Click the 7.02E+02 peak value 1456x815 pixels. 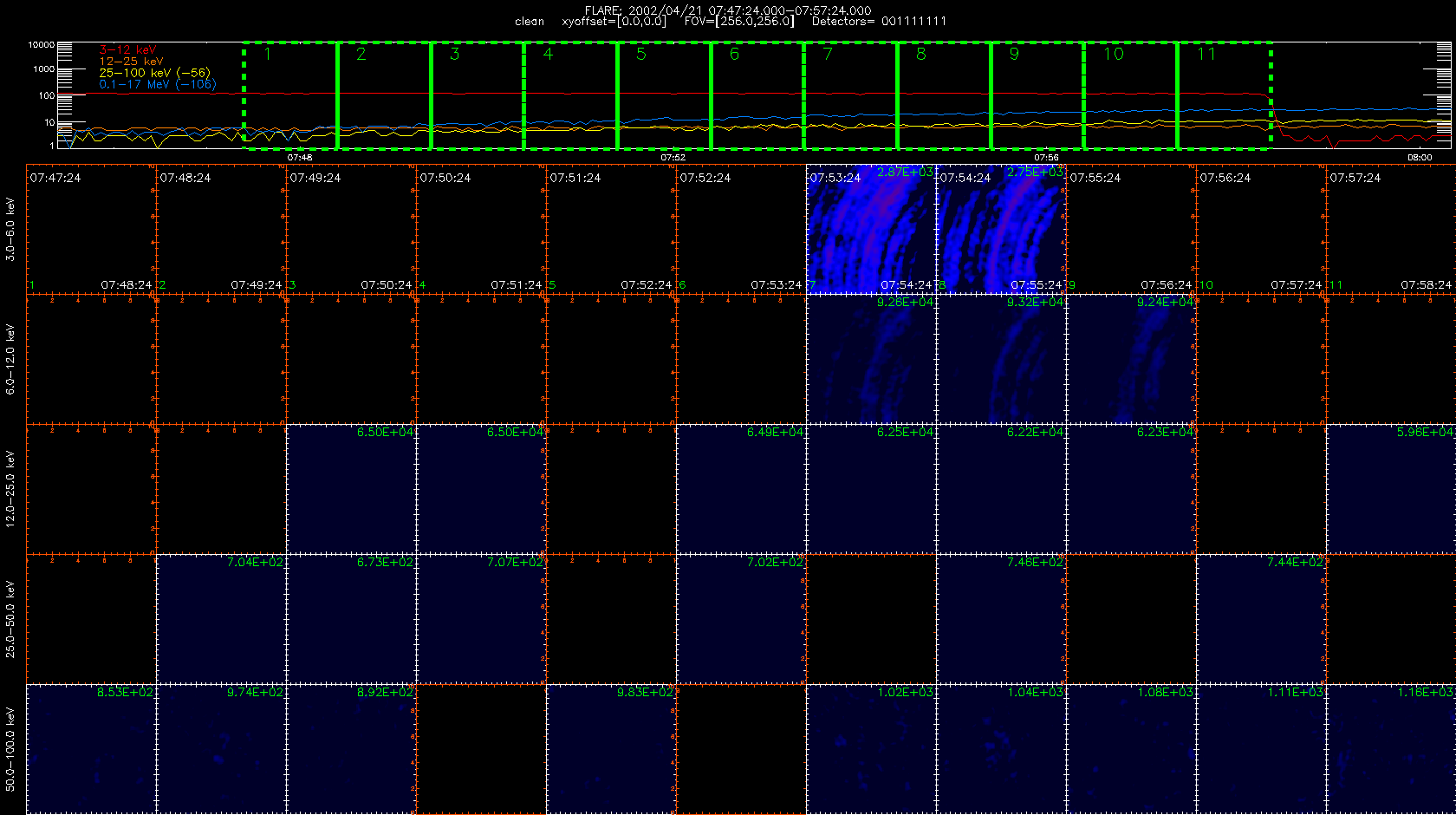coord(775,562)
